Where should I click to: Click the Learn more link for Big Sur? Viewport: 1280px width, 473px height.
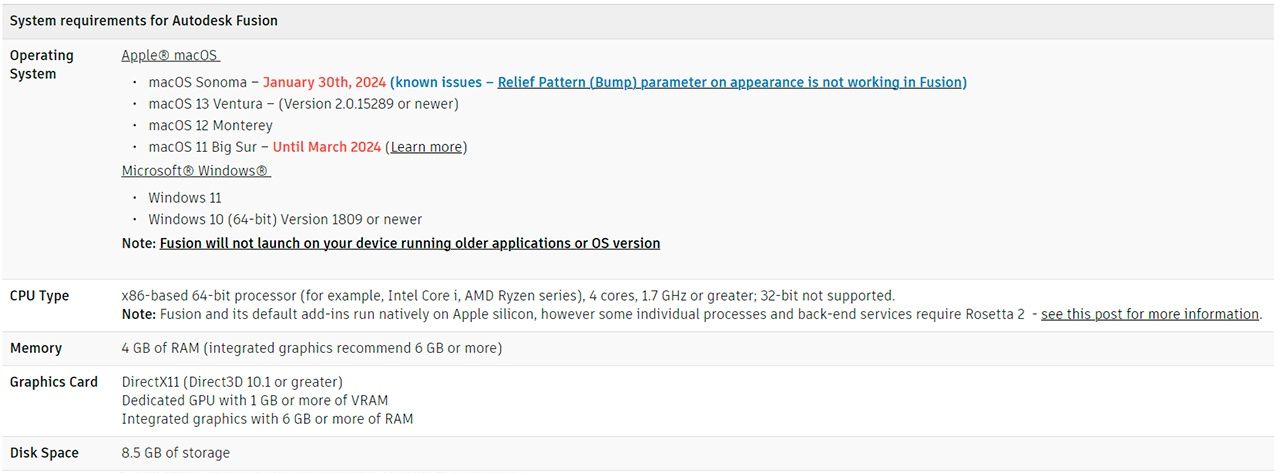coord(426,147)
